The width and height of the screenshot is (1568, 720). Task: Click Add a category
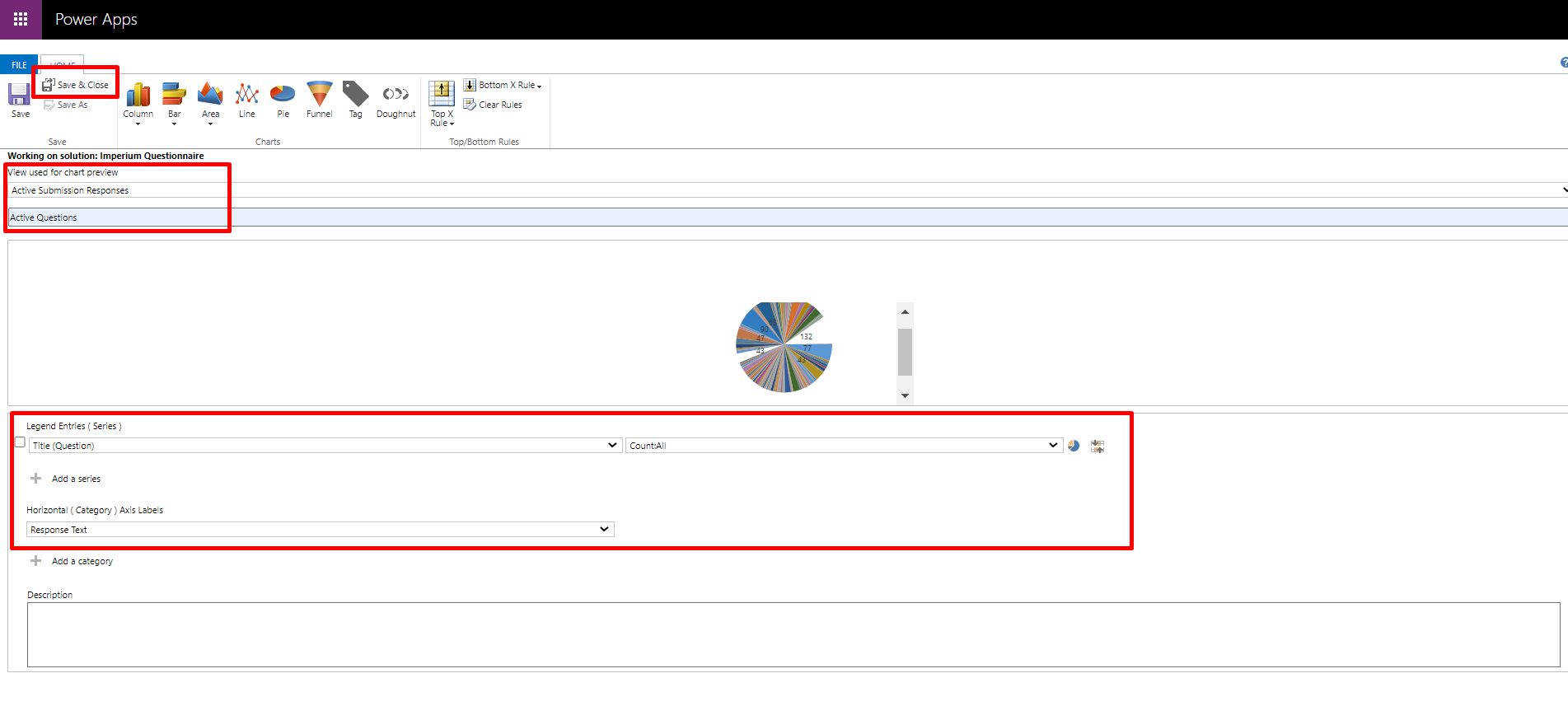(82, 561)
